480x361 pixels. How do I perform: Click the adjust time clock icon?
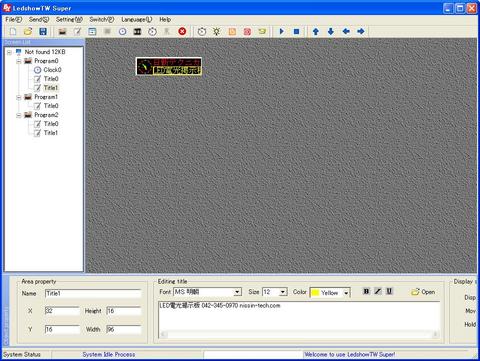pos(202,32)
